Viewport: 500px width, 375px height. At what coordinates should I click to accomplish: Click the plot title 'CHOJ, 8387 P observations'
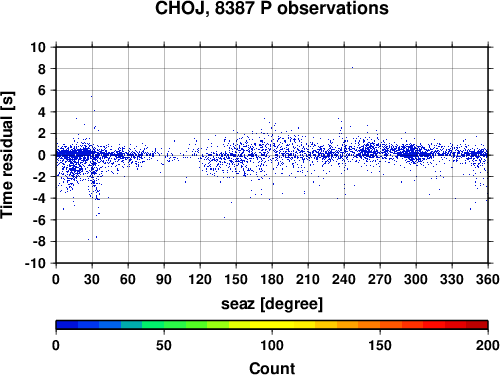[272, 8]
